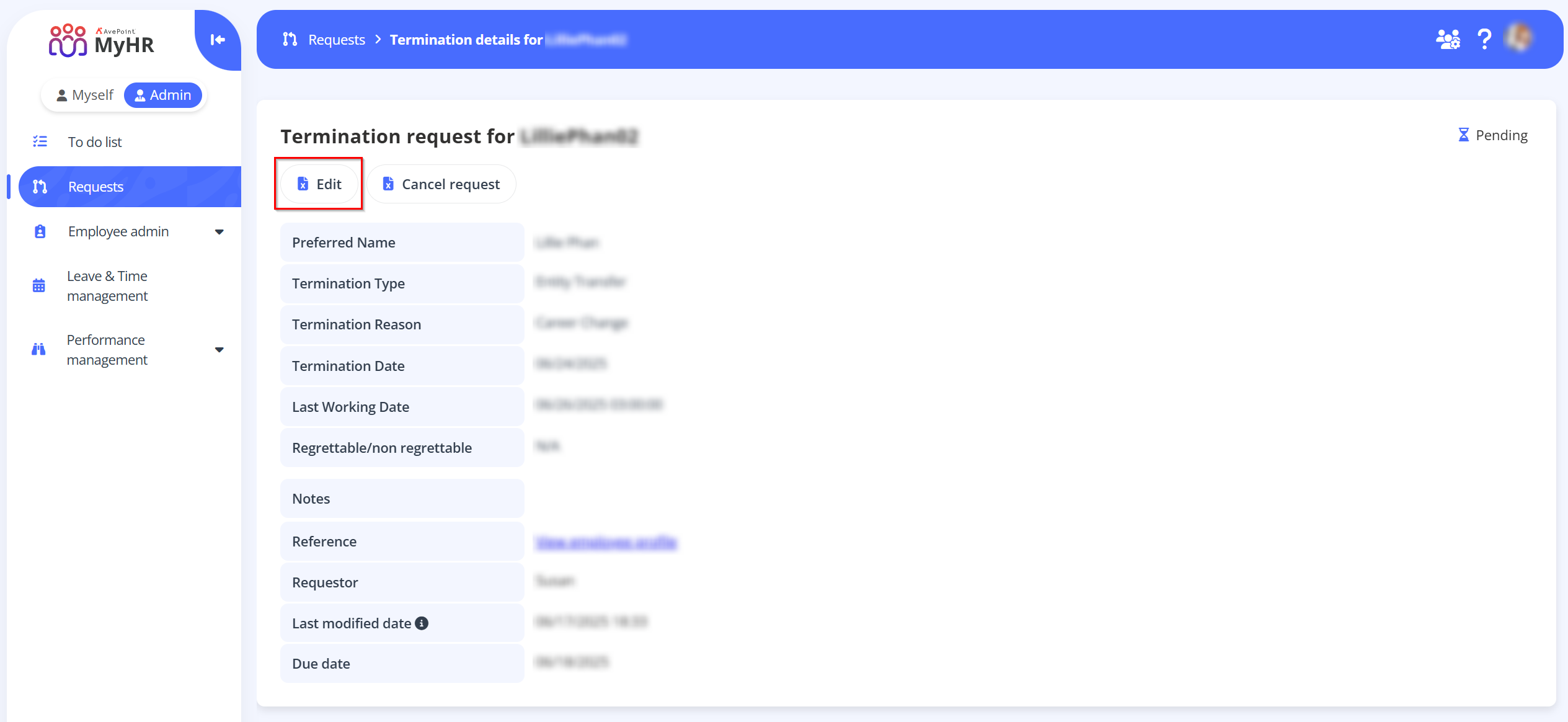Switch to Admin view
This screenshot has height=722, width=1568.
tap(163, 95)
